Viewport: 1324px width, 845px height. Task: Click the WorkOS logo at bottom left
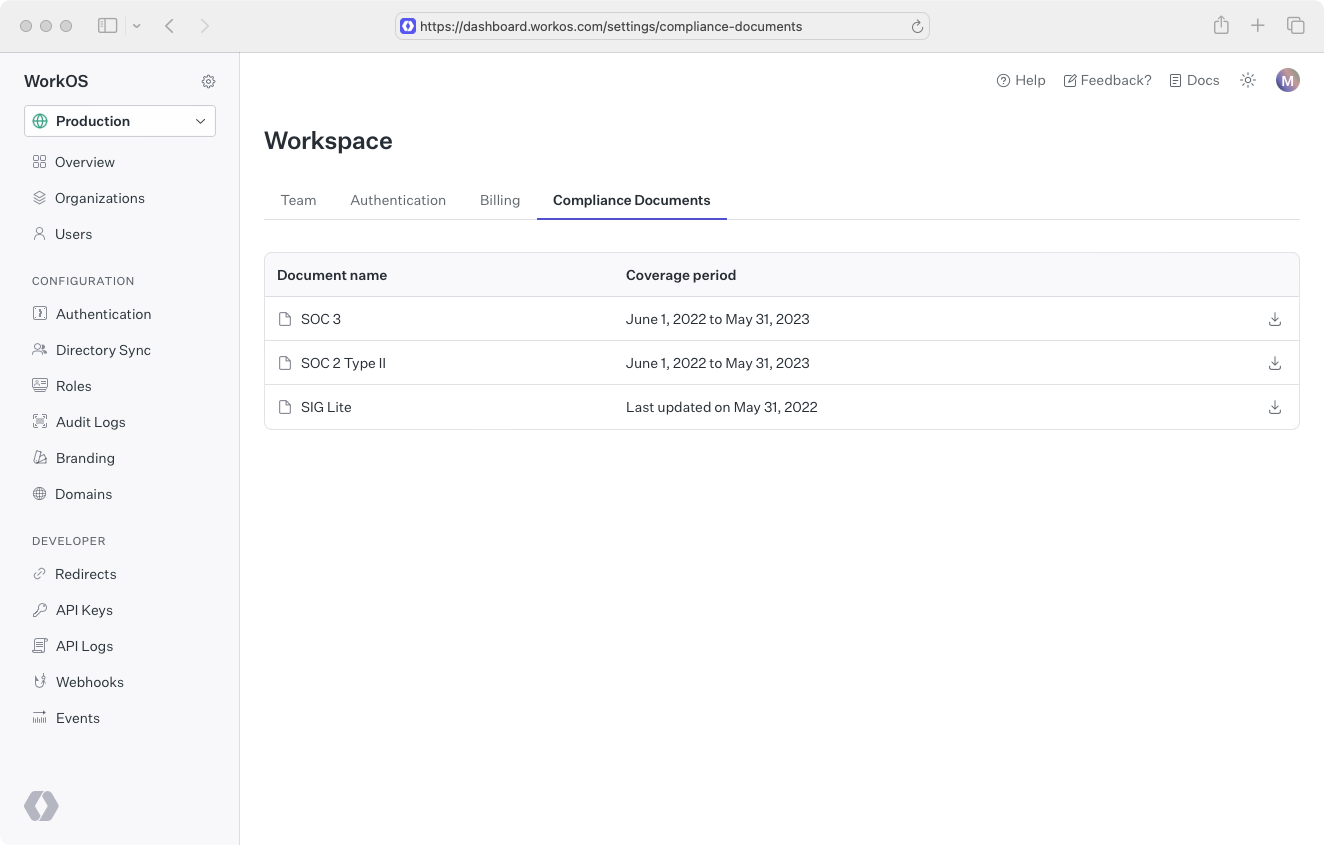41,806
